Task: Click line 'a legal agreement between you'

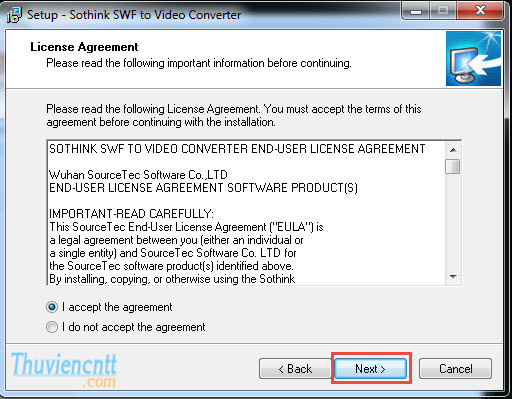Action: pyautogui.click(x=176, y=240)
